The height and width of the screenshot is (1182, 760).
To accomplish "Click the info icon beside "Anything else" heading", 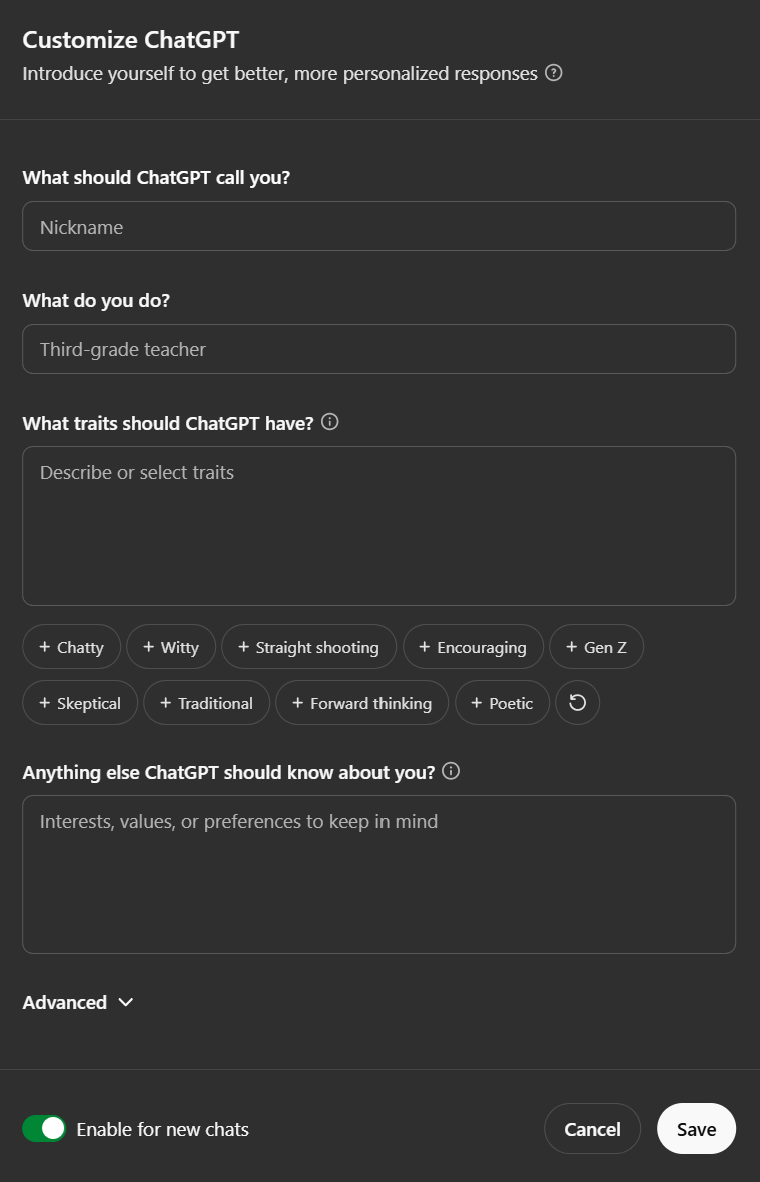I will click(x=451, y=771).
